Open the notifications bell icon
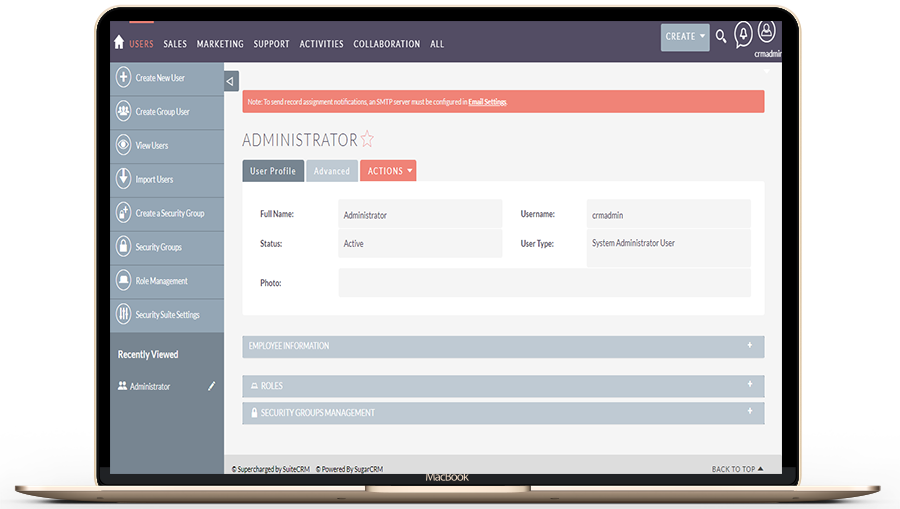 (x=743, y=34)
